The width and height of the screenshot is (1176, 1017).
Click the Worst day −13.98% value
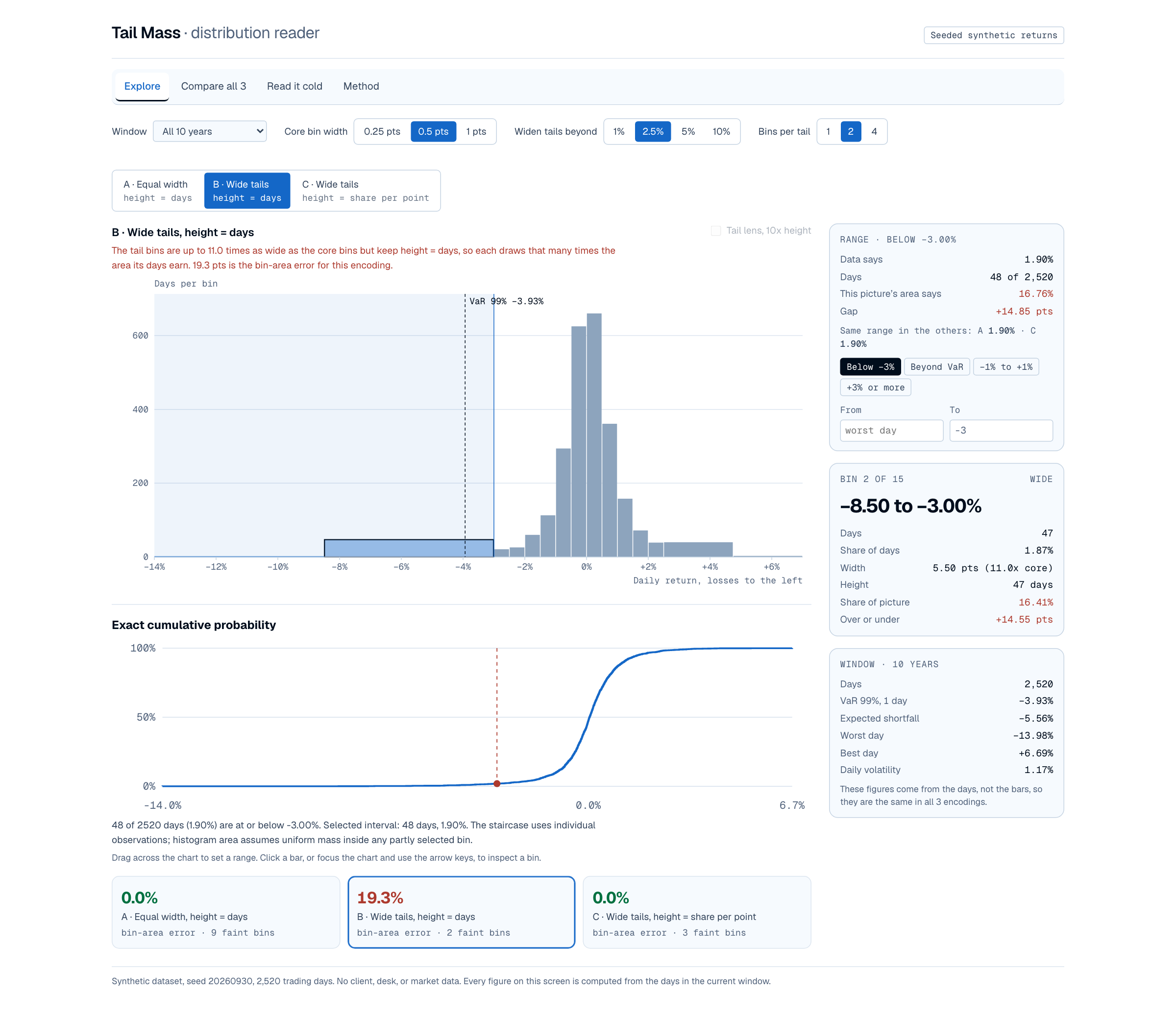click(x=1032, y=735)
